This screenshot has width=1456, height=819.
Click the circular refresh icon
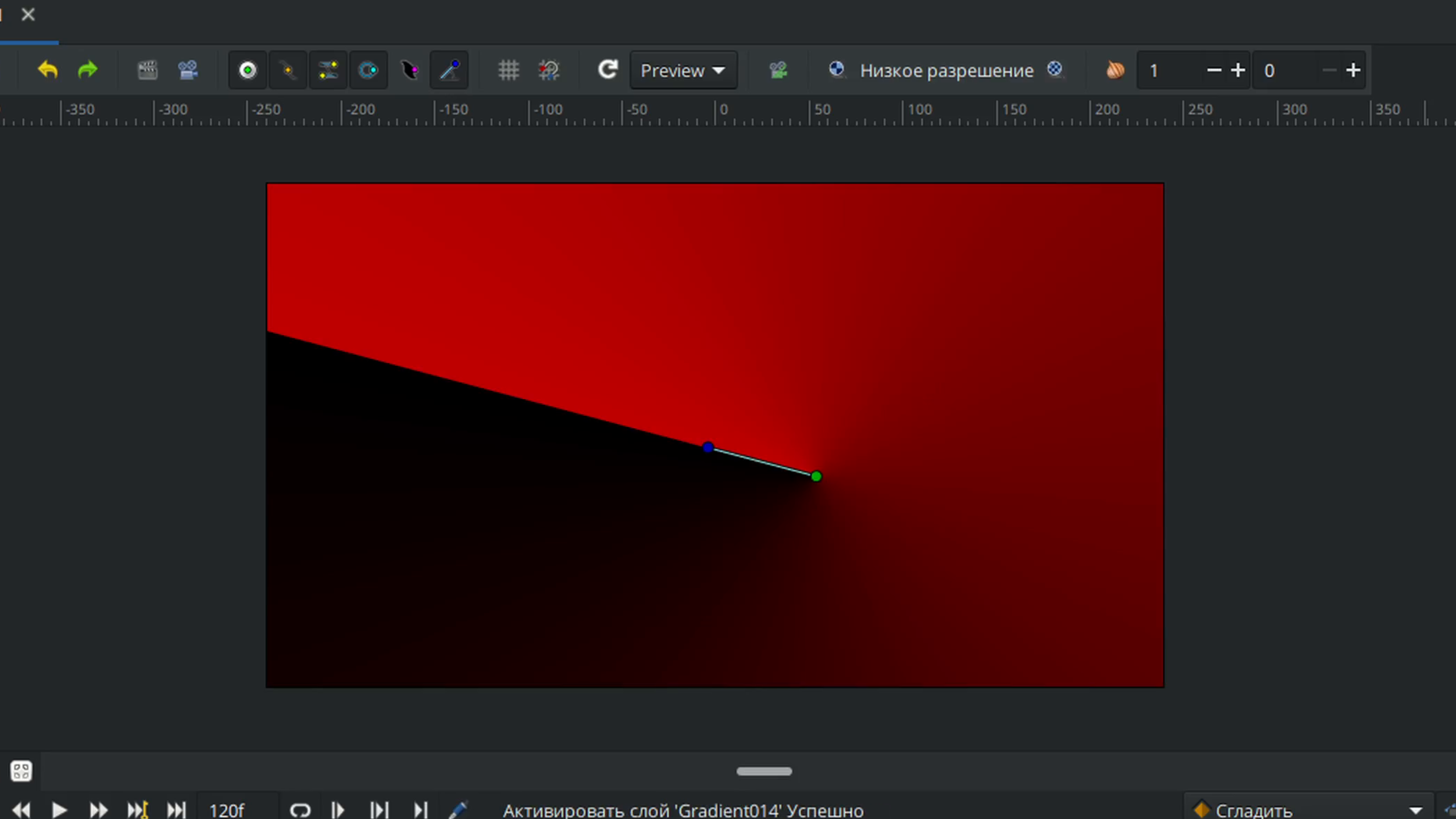coord(607,70)
